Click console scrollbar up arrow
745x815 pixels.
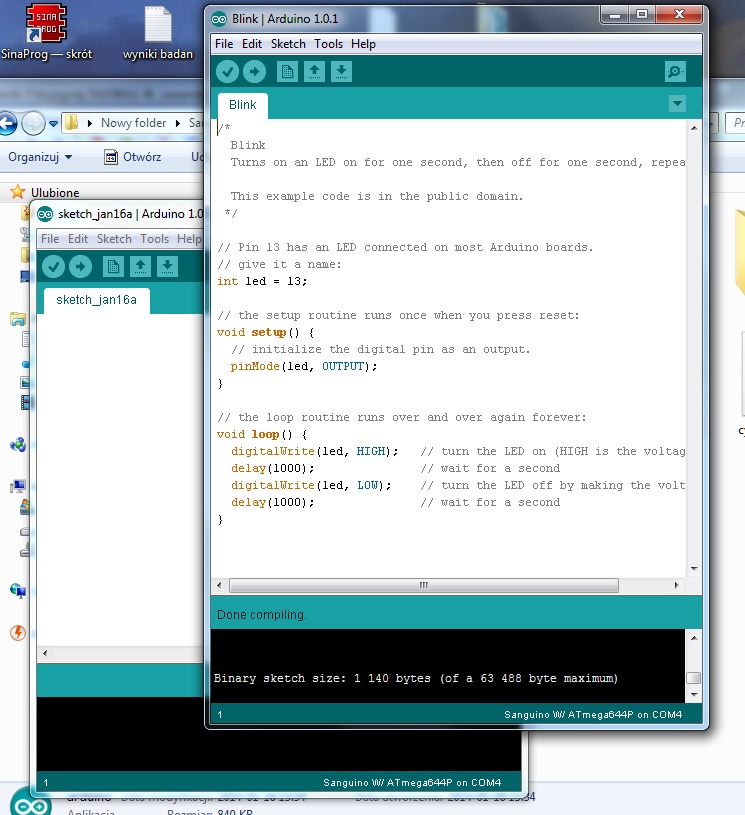694,637
